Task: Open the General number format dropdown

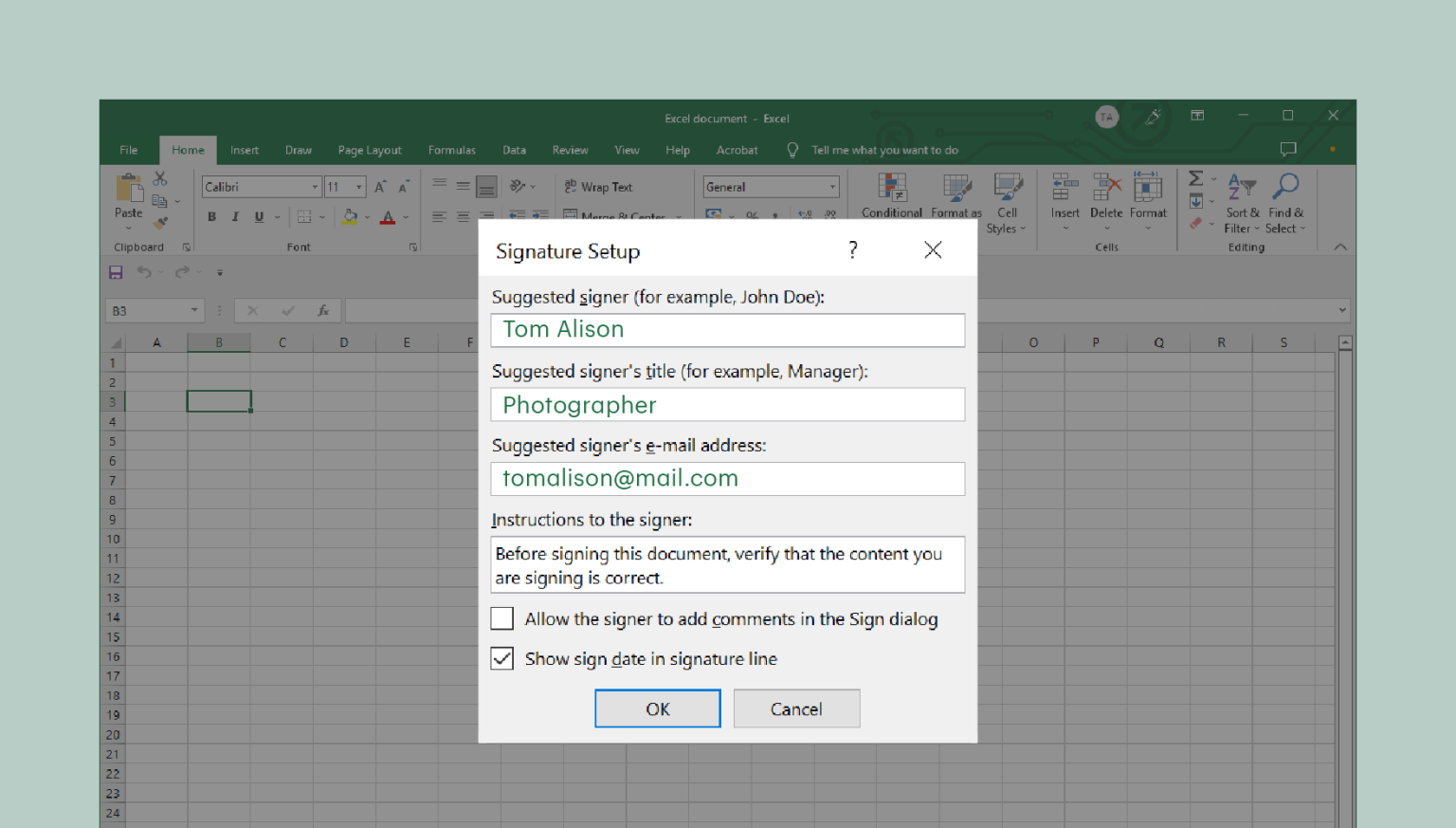Action: 831,186
